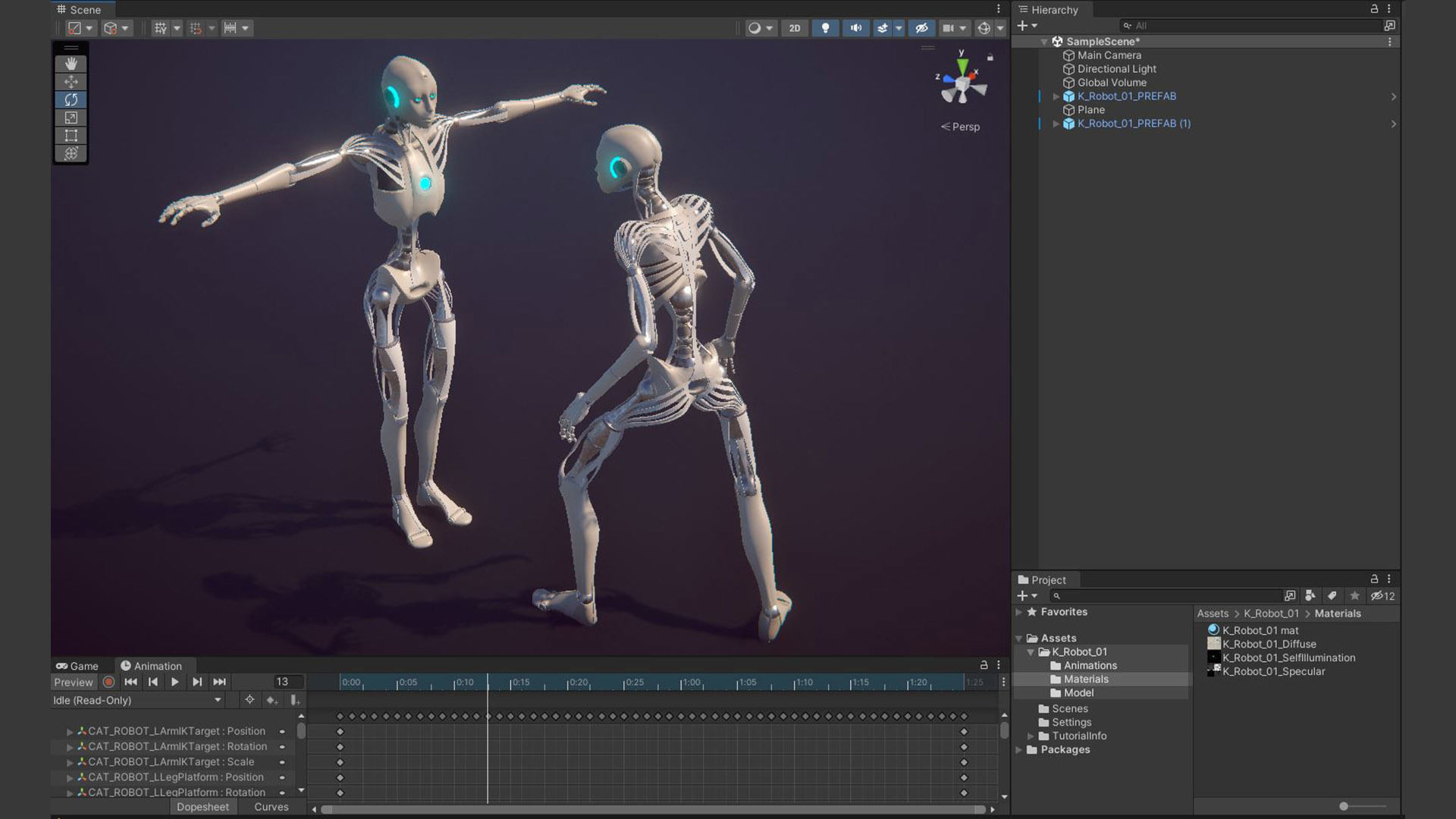The image size is (1456, 819).
Task: Select the Hand view tool
Action: click(71, 64)
